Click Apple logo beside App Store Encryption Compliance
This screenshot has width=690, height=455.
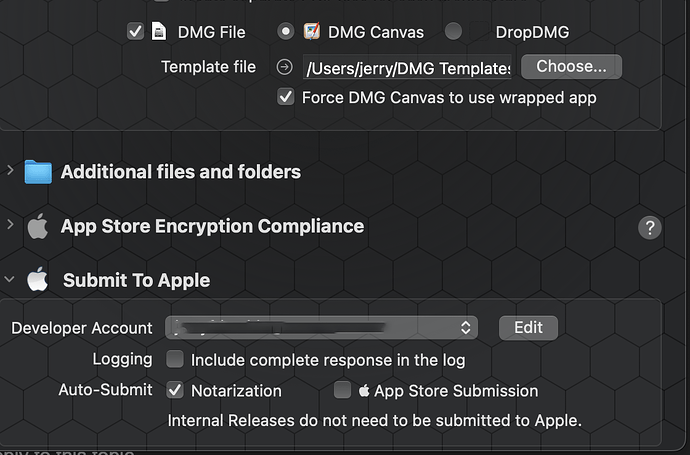(38, 226)
